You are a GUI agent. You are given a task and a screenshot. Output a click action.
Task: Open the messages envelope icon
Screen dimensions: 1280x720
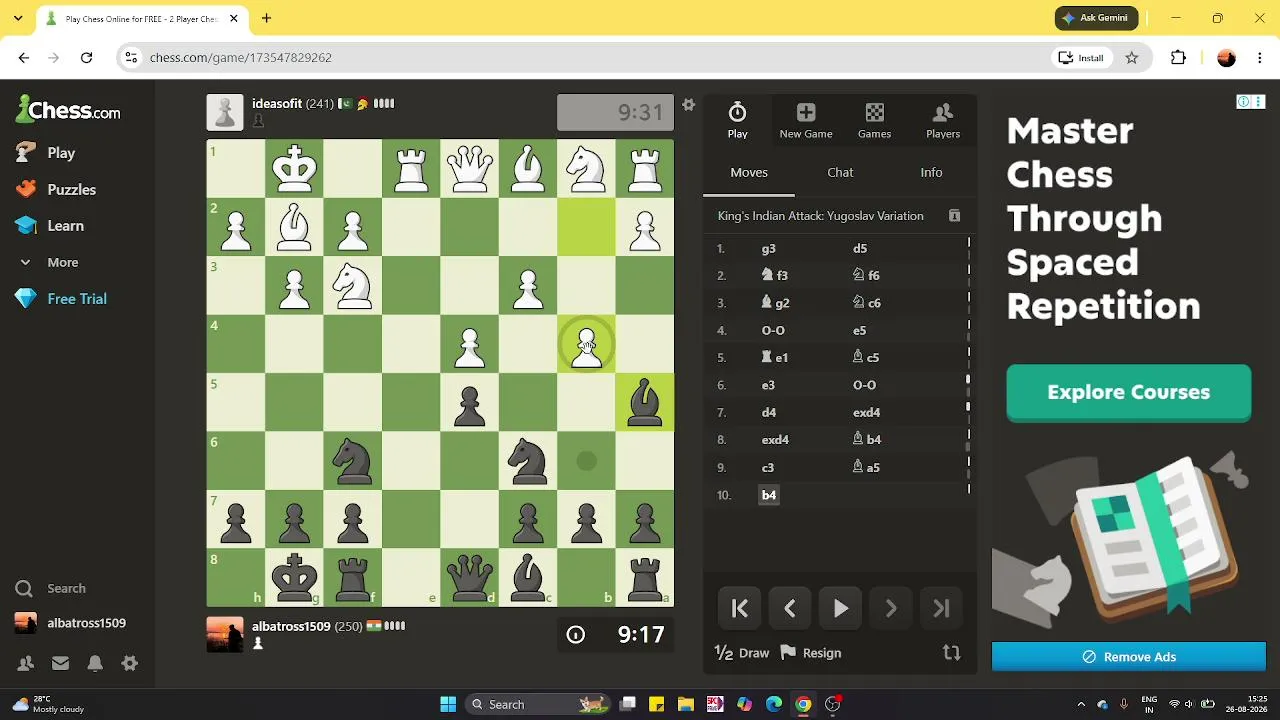[x=60, y=663]
